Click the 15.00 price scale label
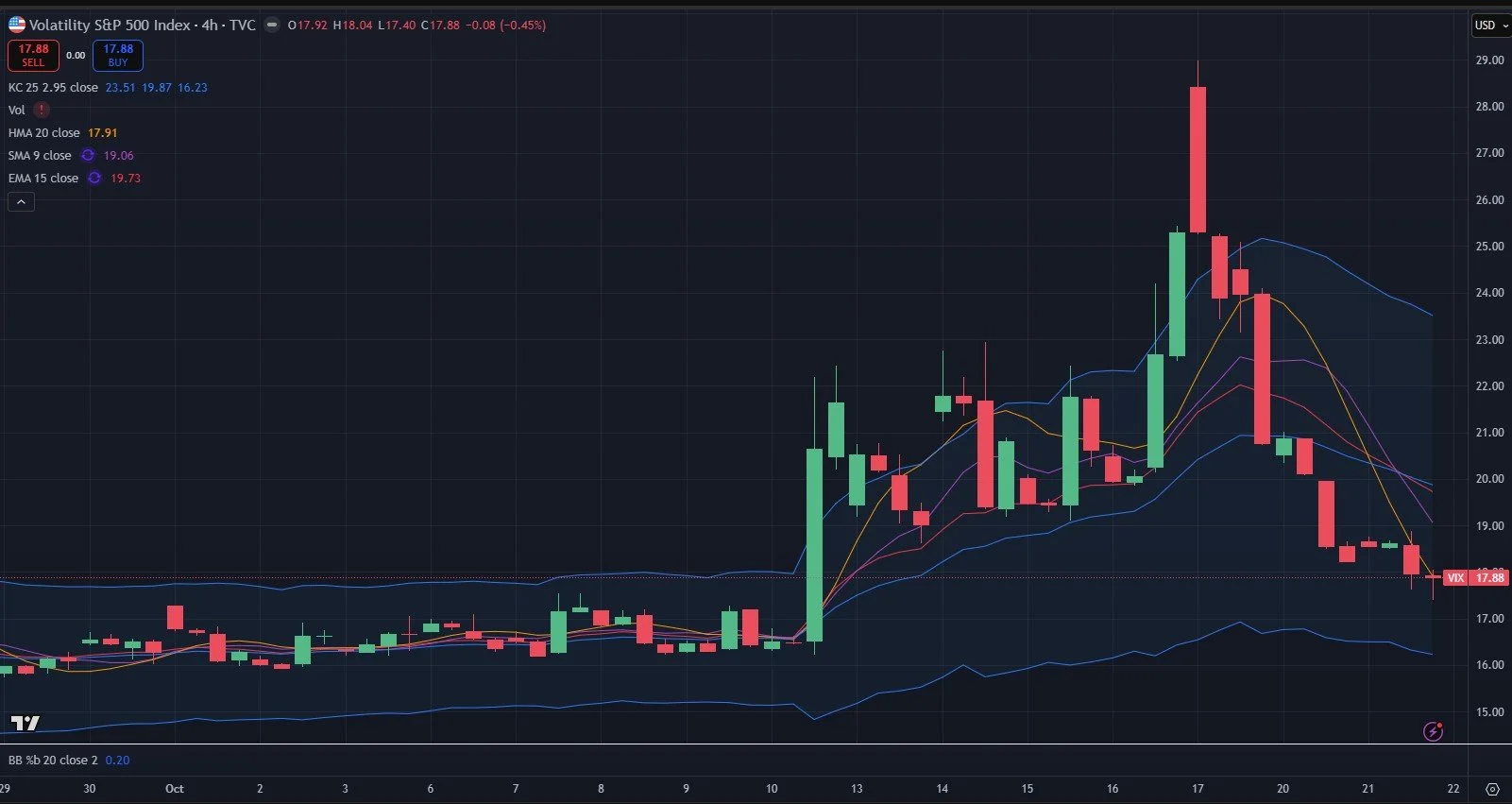1512x804 pixels. click(x=1490, y=711)
